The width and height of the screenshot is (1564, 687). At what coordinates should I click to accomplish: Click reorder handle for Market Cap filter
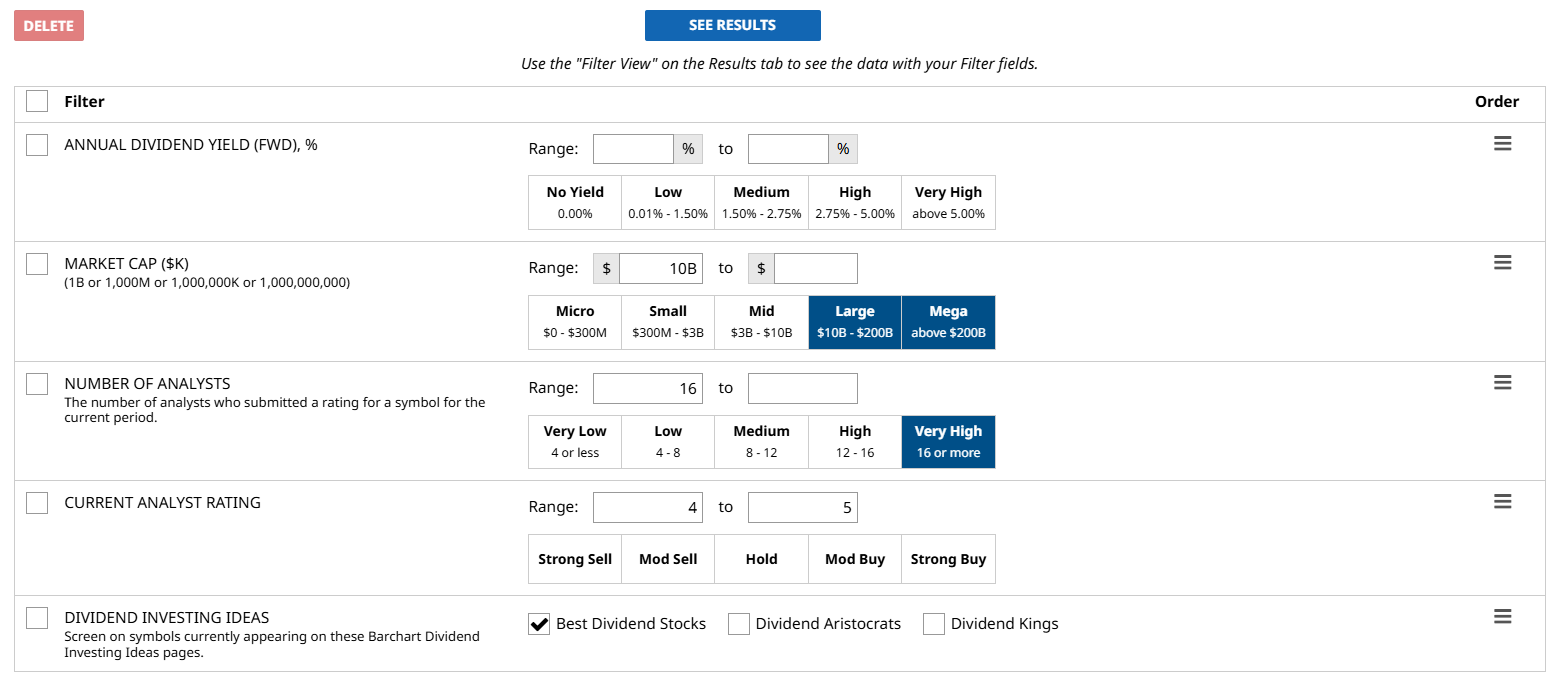(1502, 263)
